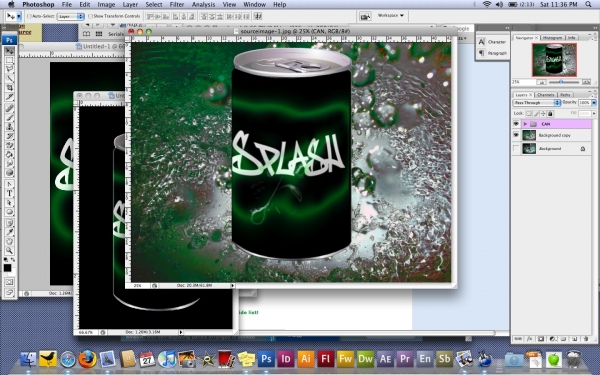Select the Crop tool

9,88
